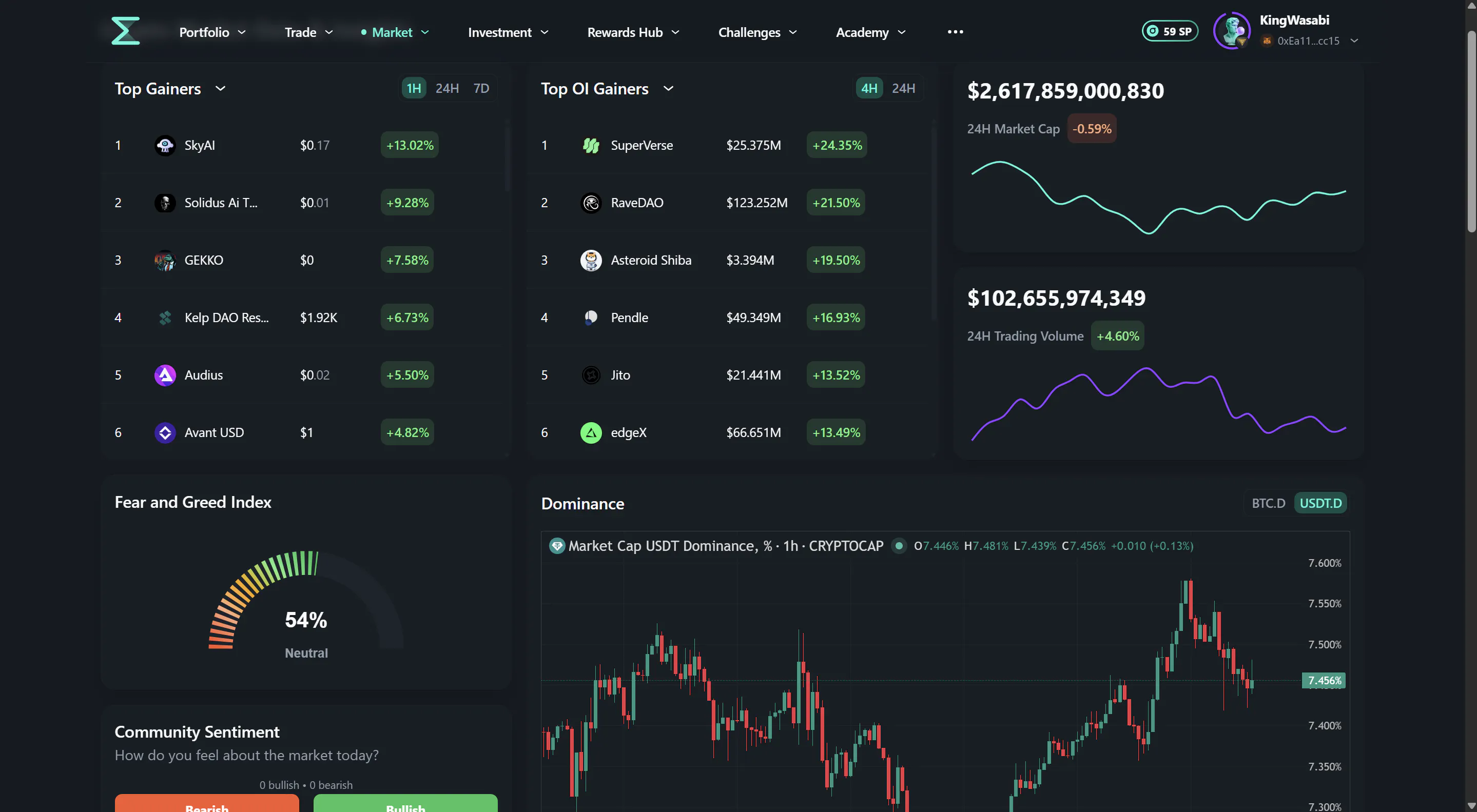Open the Investment nav item
This screenshot has width=1477, height=812.
click(x=500, y=32)
